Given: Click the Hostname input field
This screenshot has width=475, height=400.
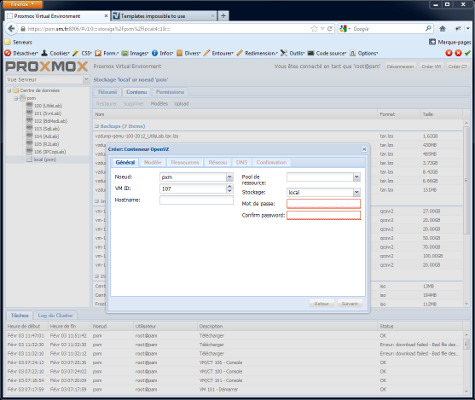Looking at the screenshot, I should 196,200.
